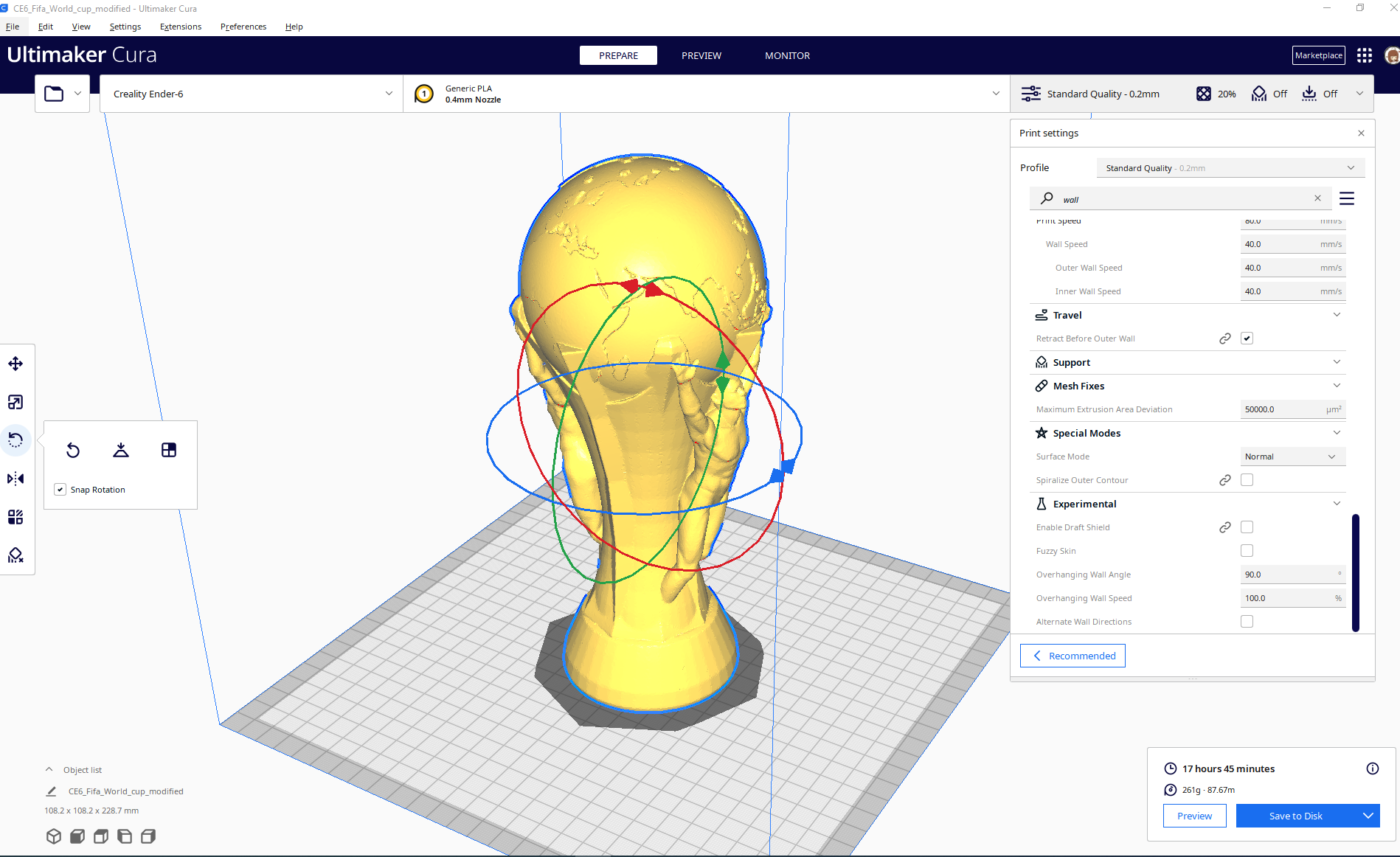The height and width of the screenshot is (857, 1400).
Task: Click the Recommended settings button
Action: (1072, 656)
